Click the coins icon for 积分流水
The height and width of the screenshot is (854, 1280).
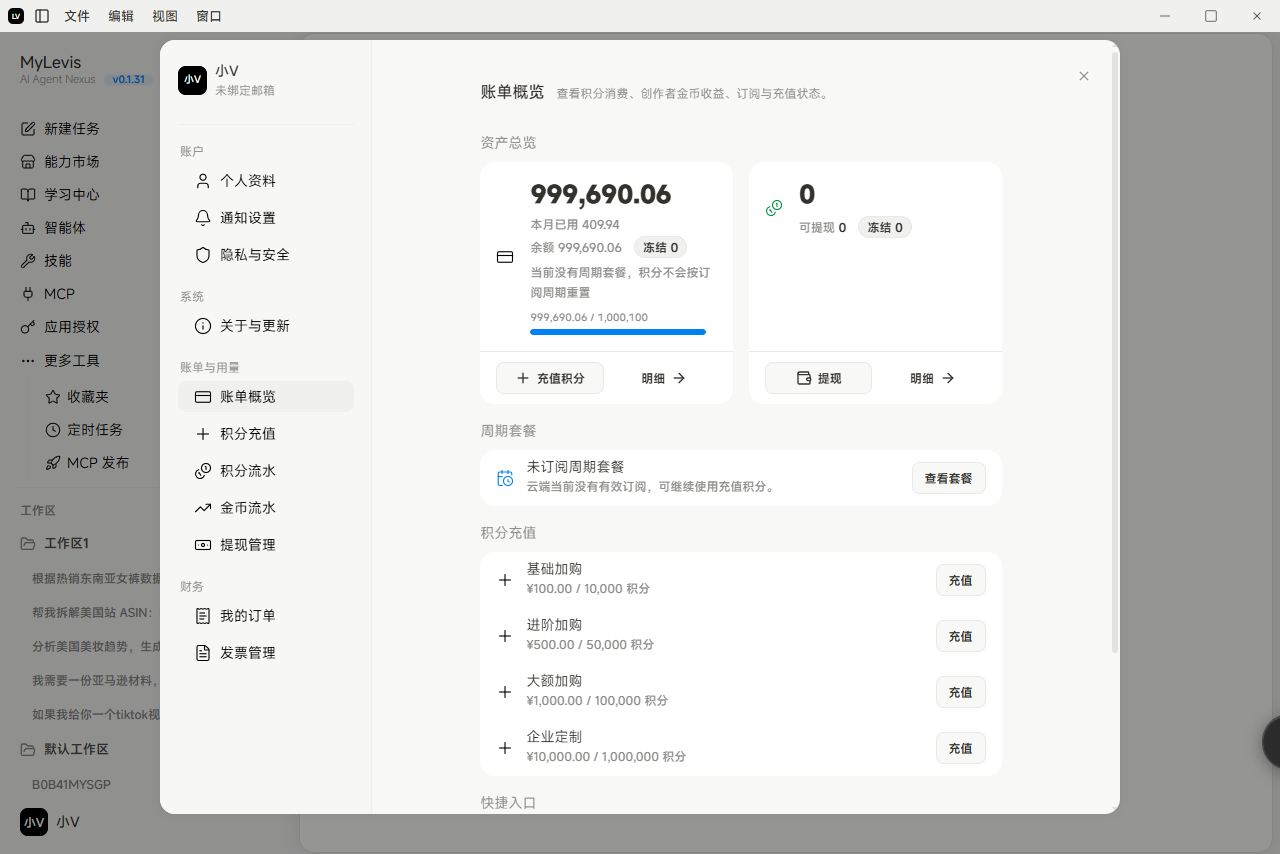203,471
